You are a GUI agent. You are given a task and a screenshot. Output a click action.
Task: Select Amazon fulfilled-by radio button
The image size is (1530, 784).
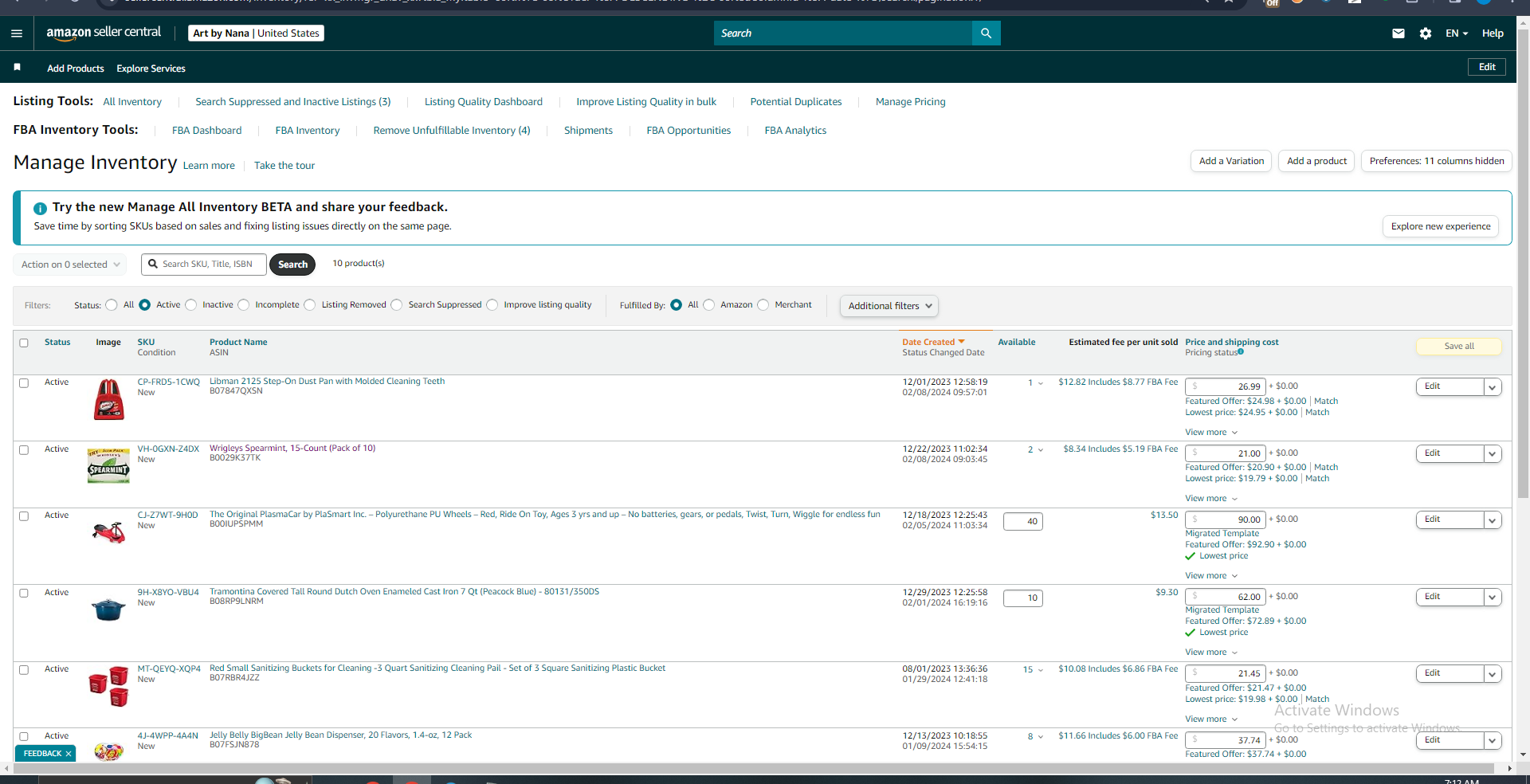tap(709, 305)
